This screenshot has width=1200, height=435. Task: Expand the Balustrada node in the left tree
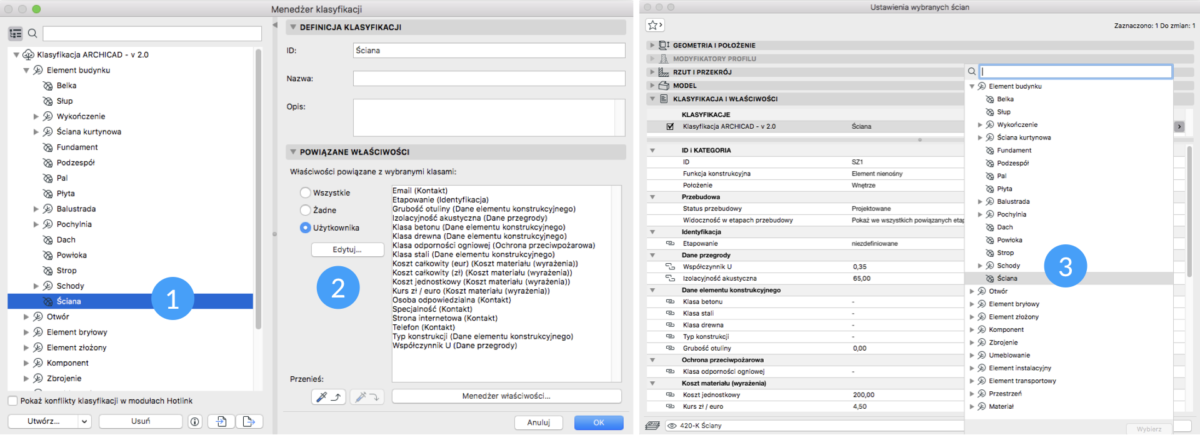coord(36,208)
